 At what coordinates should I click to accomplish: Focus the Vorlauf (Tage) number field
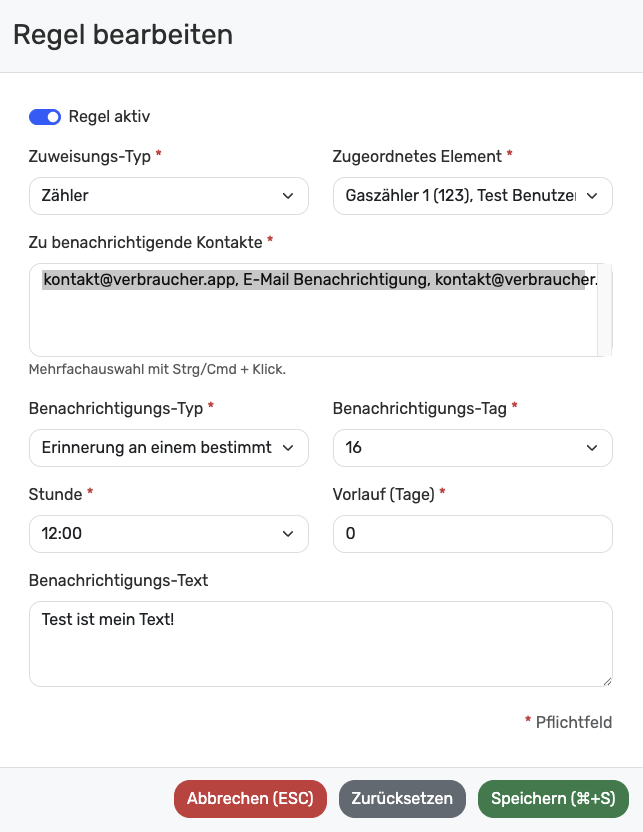pyautogui.click(x=472, y=534)
